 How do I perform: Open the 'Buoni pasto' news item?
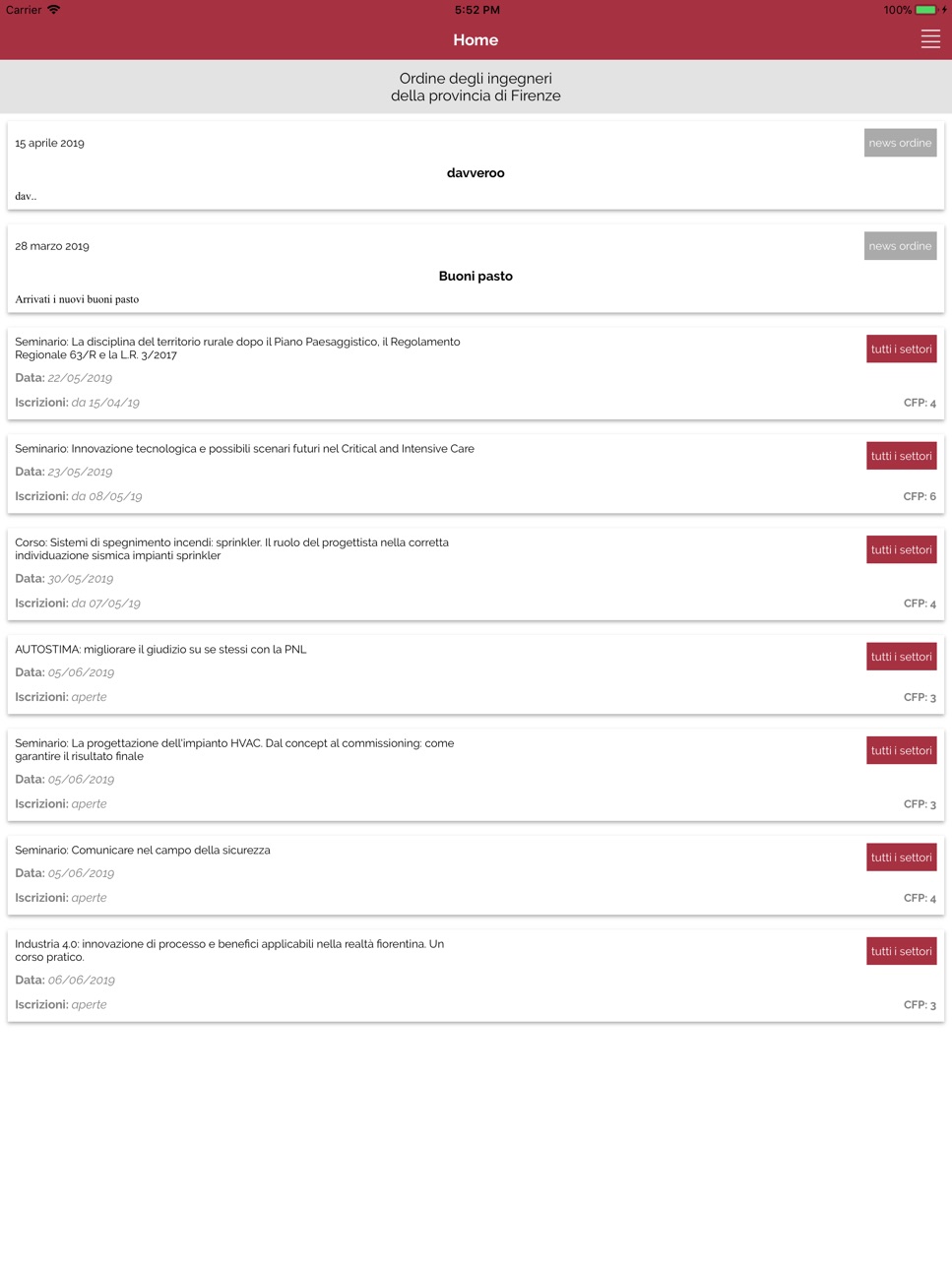(x=476, y=269)
